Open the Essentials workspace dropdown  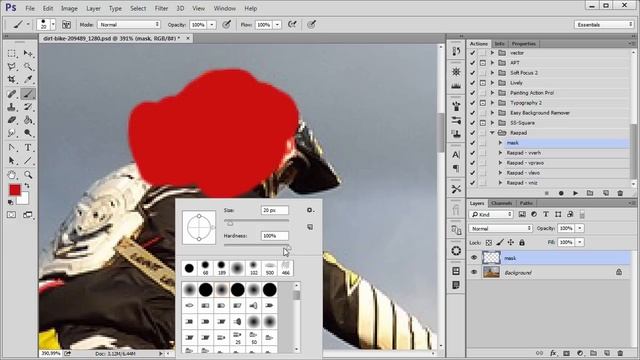[604, 25]
